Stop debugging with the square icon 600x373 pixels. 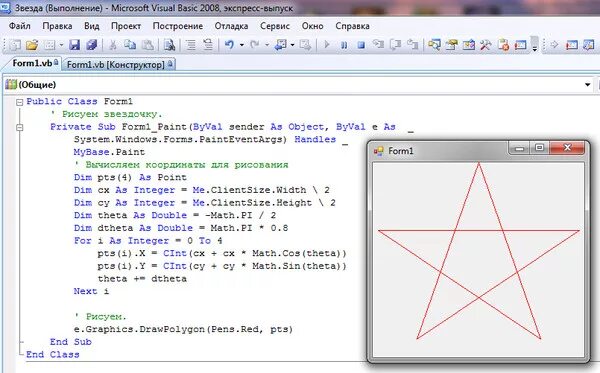coord(361,45)
